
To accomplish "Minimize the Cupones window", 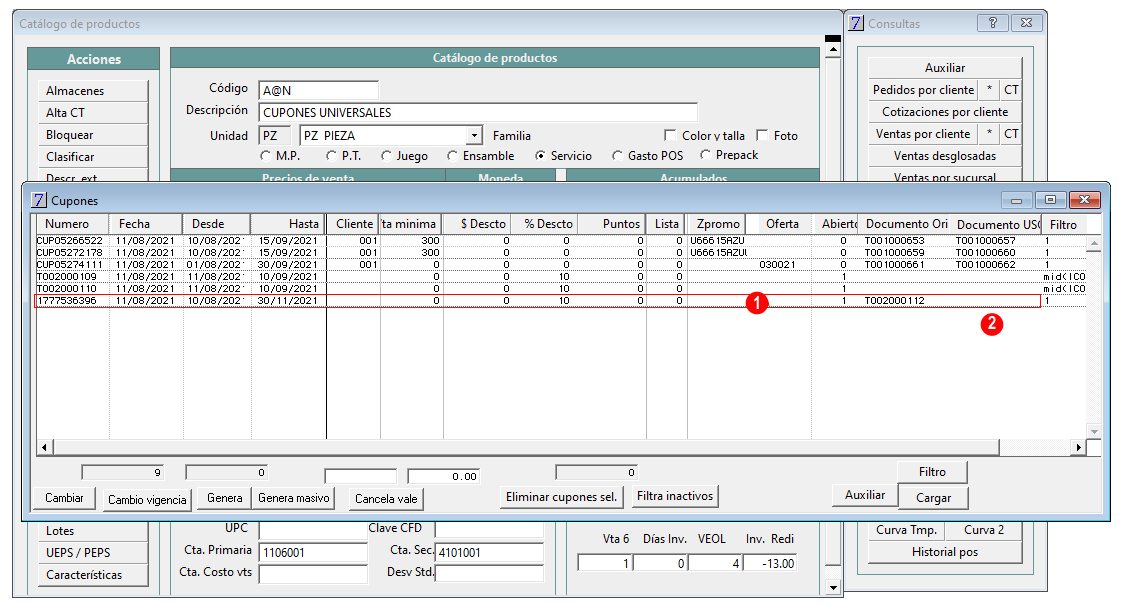I will click(1016, 200).
